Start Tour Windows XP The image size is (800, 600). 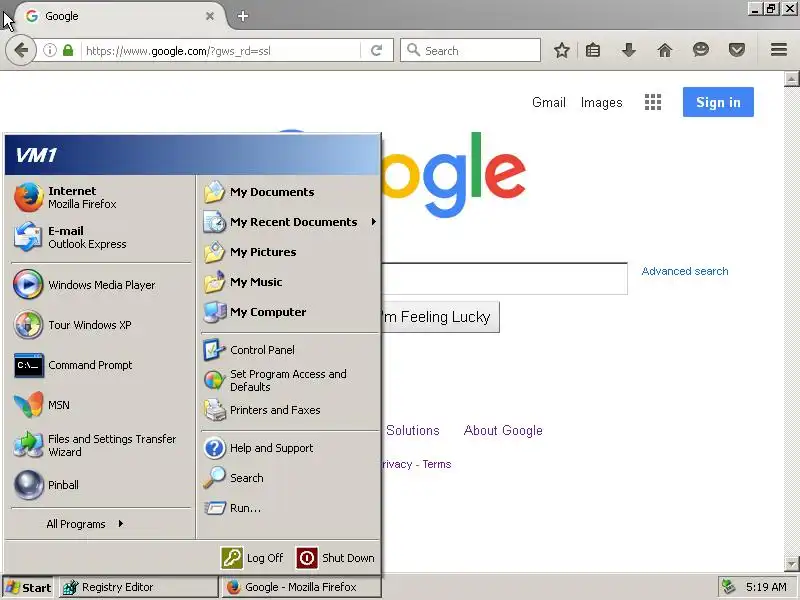click(x=100, y=325)
